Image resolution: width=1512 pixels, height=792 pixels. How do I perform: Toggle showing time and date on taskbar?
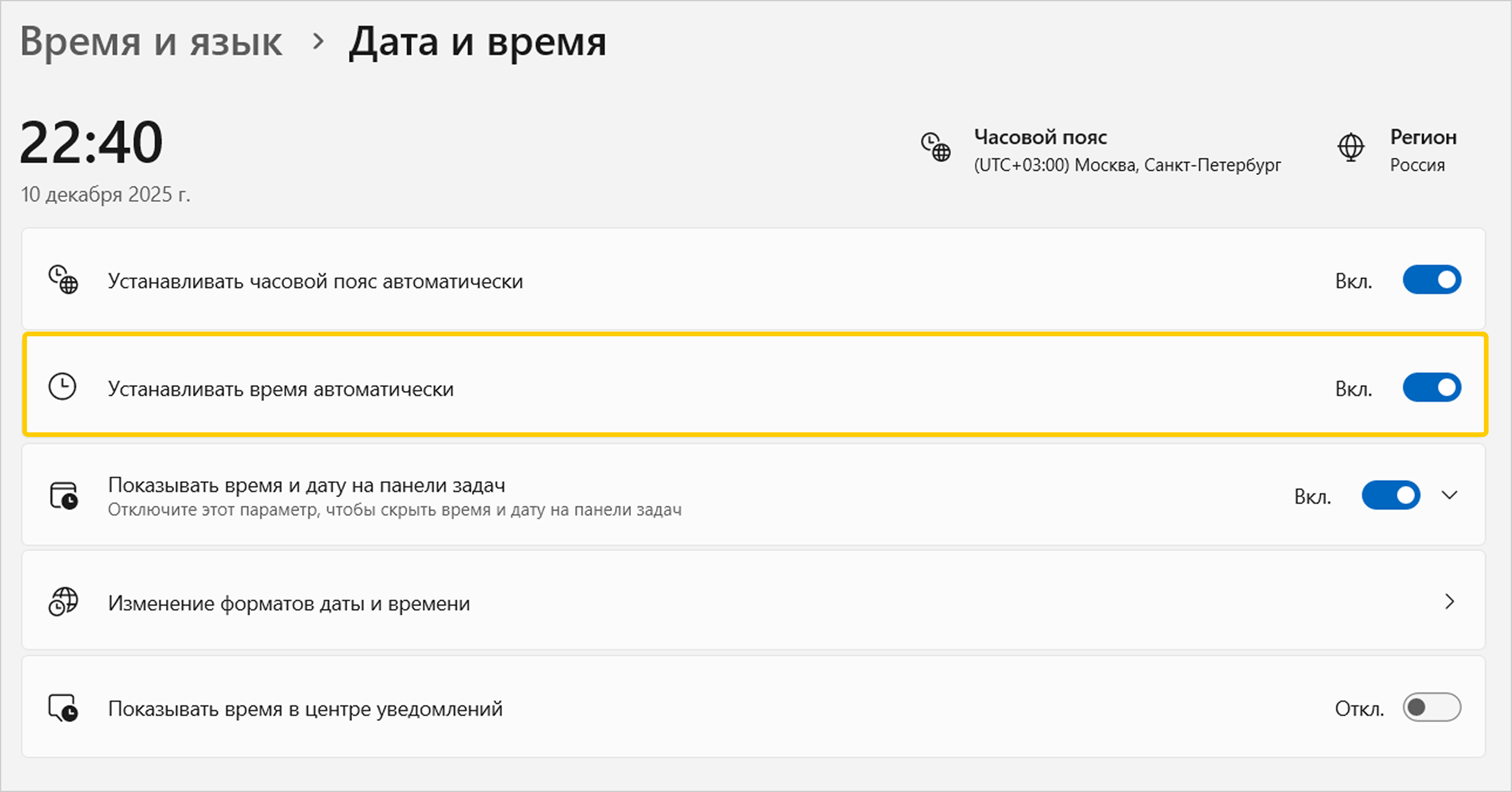[x=1390, y=496]
